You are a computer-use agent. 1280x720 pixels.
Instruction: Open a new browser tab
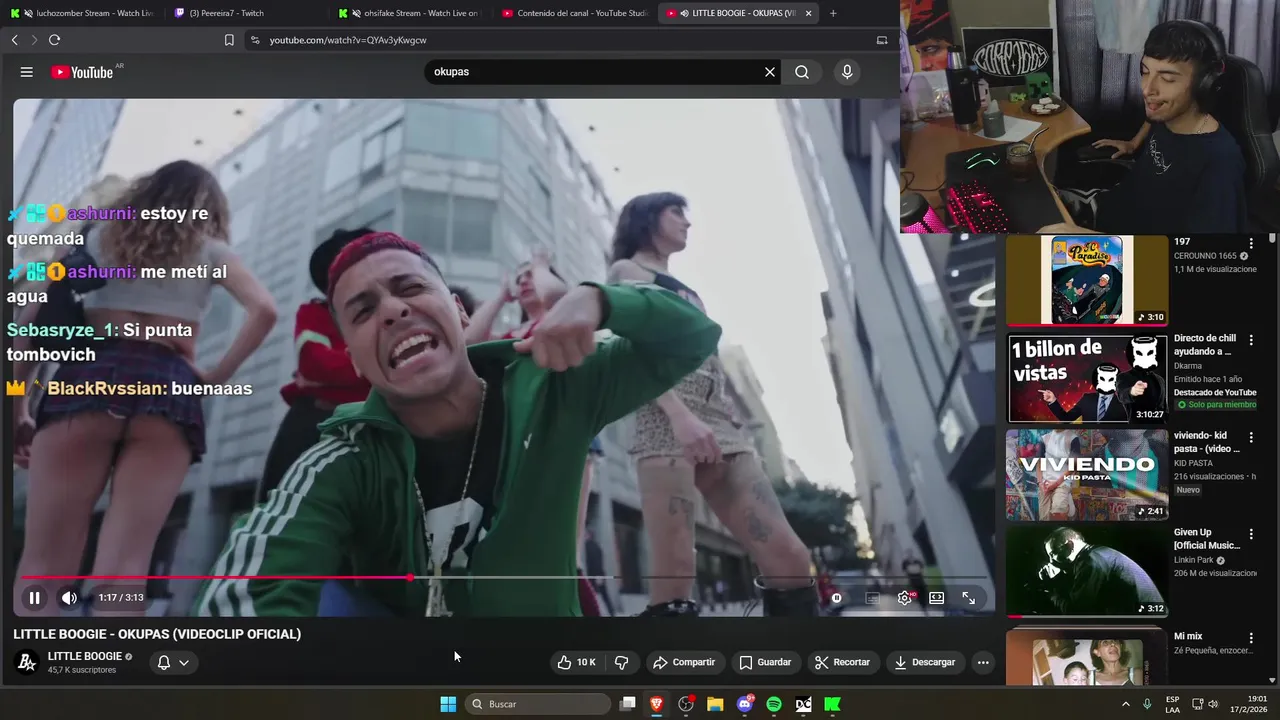833,13
